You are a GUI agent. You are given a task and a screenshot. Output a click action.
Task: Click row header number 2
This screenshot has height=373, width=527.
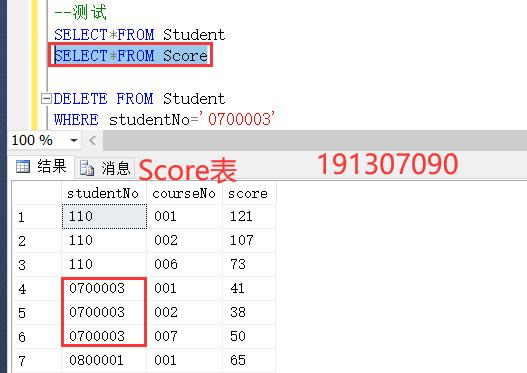pos(37,241)
